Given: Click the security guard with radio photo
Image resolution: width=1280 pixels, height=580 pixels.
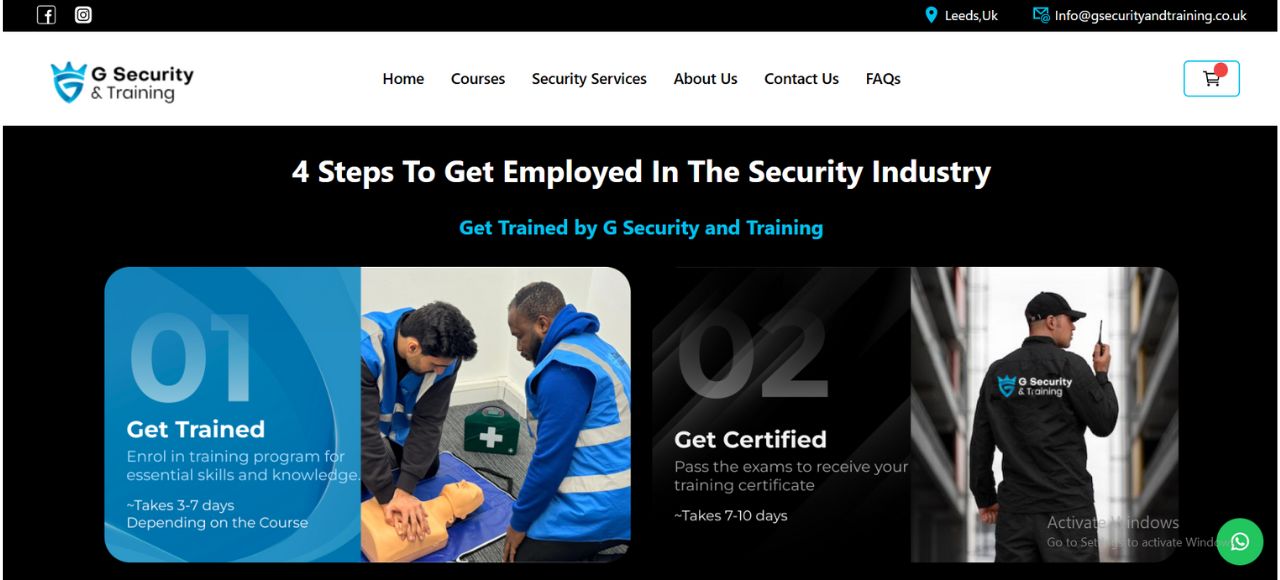Looking at the screenshot, I should [x=1045, y=414].
